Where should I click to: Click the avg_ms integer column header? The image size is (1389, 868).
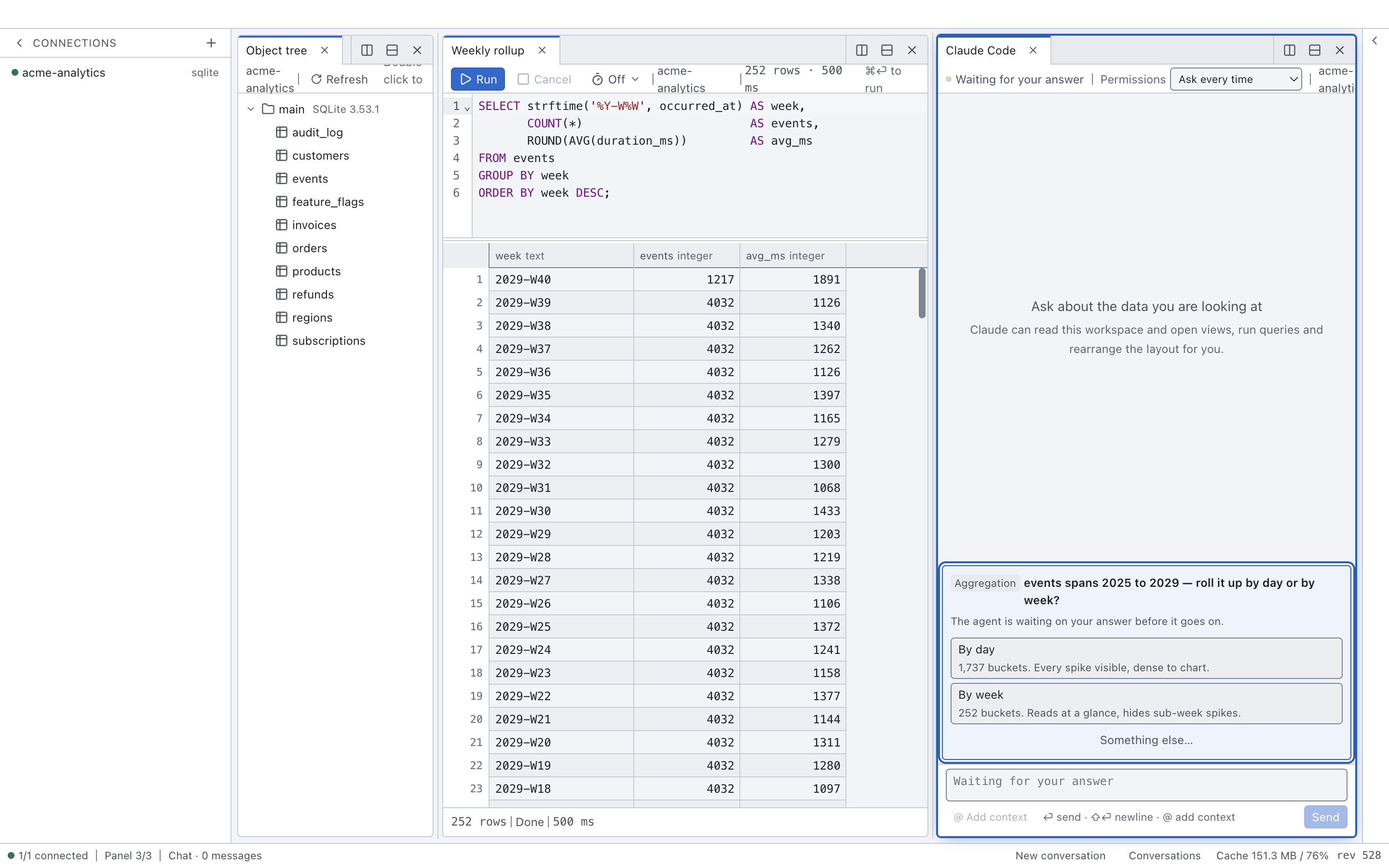[x=793, y=256]
